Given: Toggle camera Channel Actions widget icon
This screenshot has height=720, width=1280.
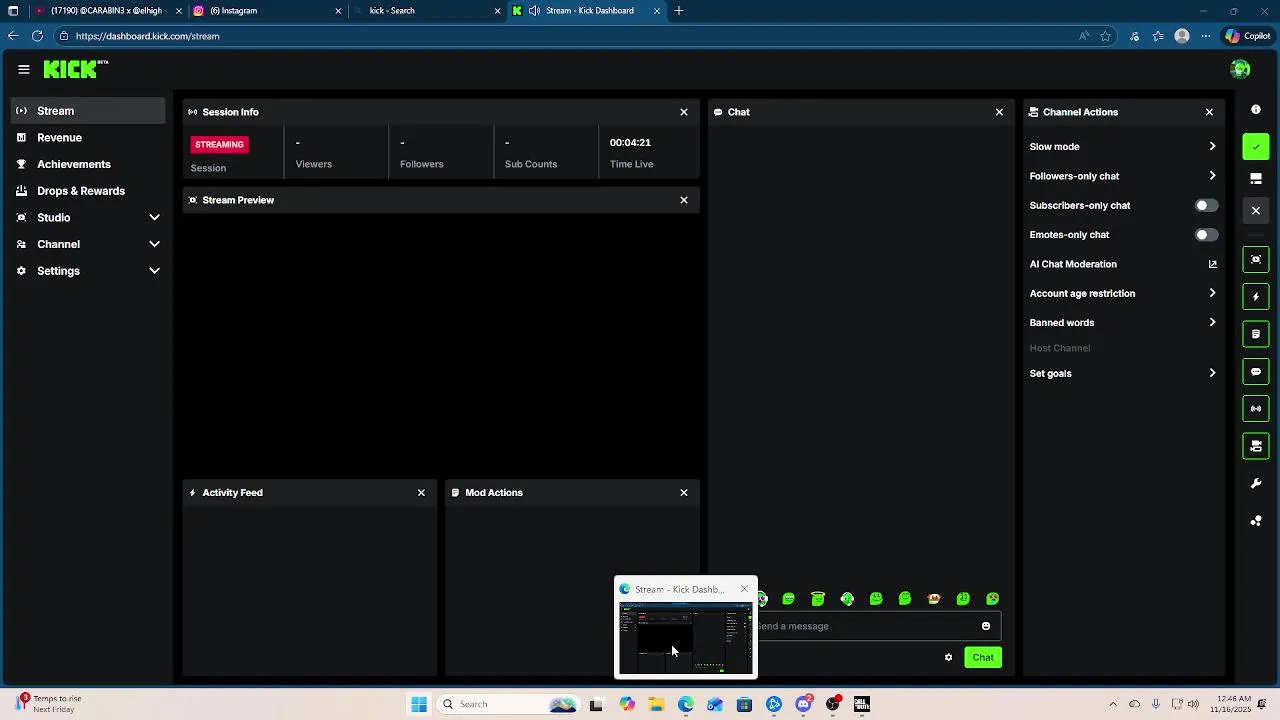Looking at the screenshot, I should 1256,446.
